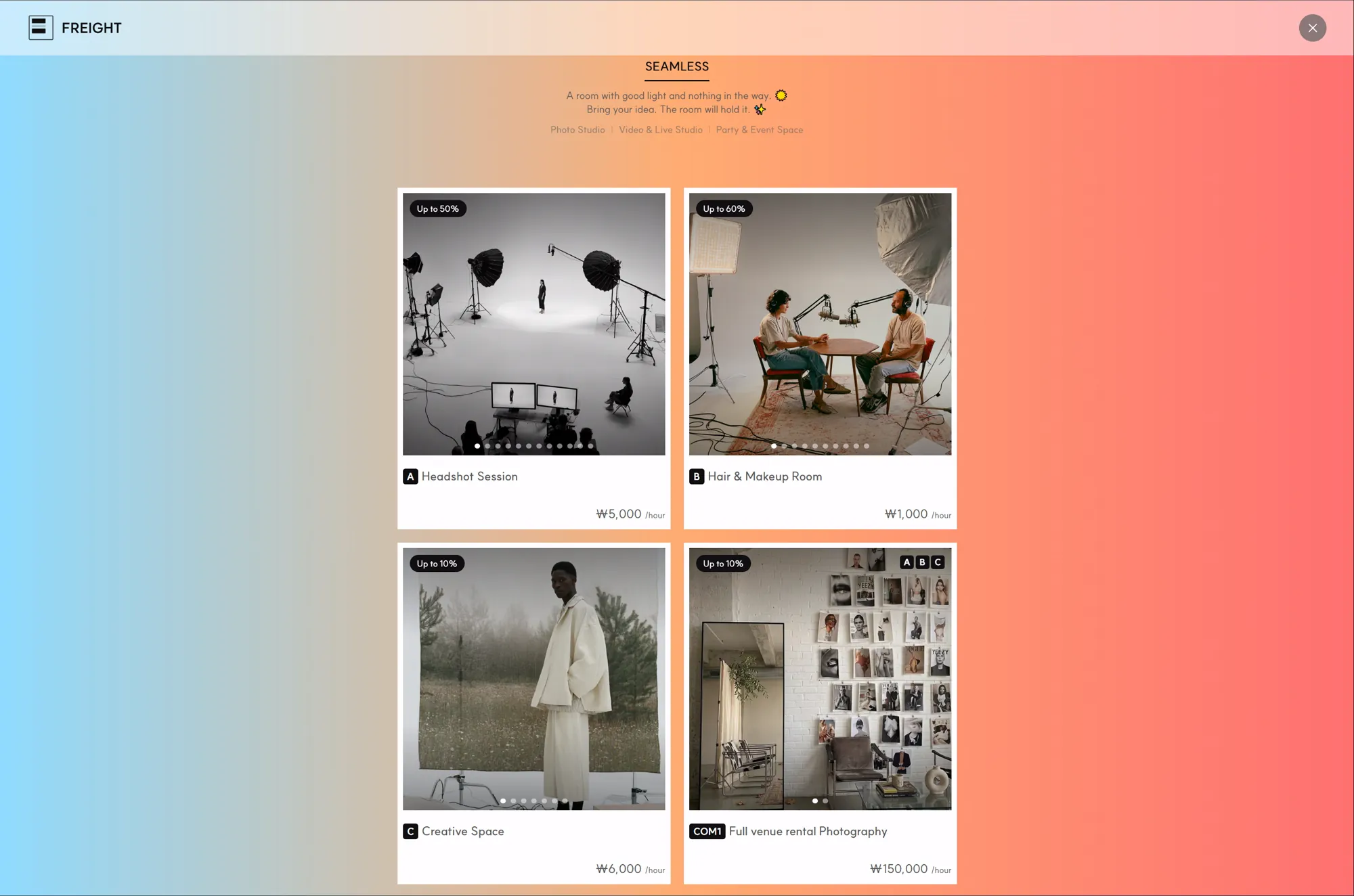1354x896 pixels.
Task: Click the COM1 icon beside Full venue rental
Action: pos(707,831)
